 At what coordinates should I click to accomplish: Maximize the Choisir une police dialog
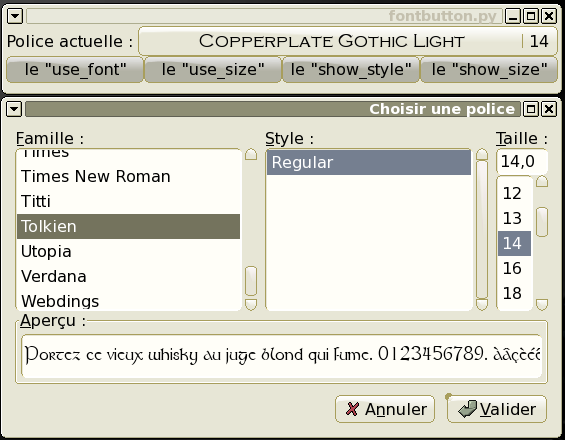point(531,109)
